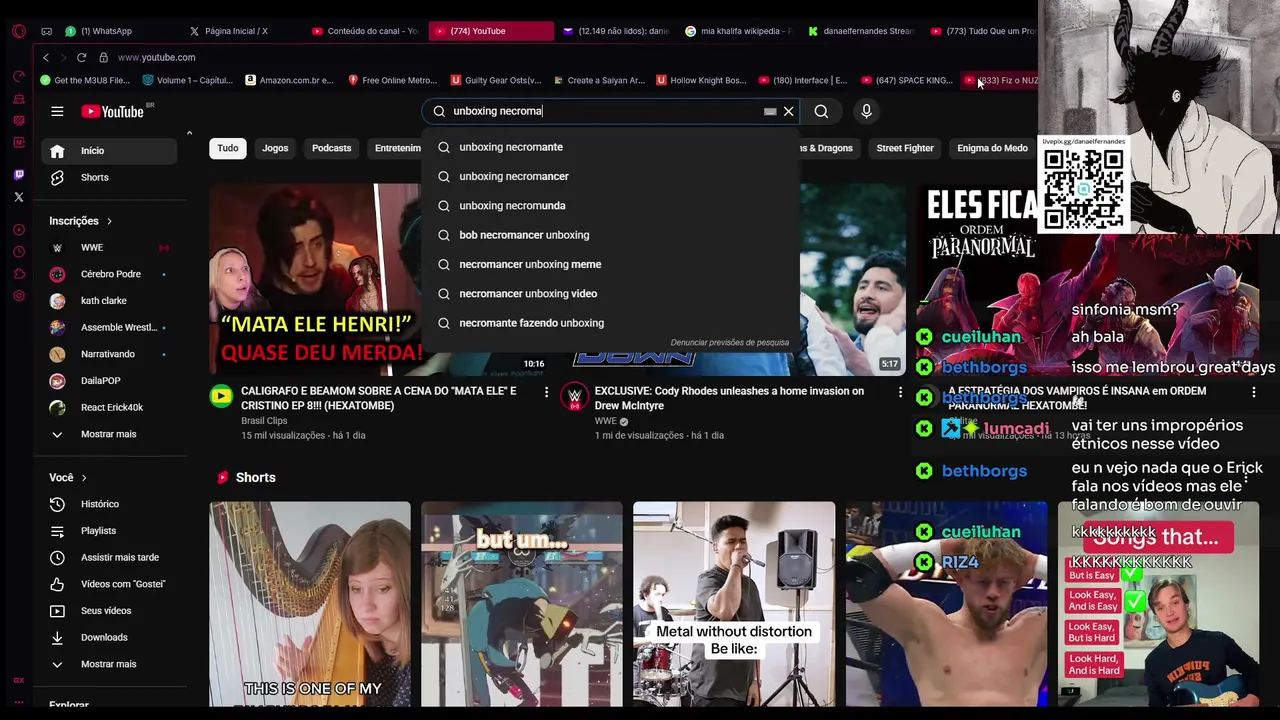Start voice search with the microphone icon
Image resolution: width=1280 pixels, height=720 pixels.
coord(866,111)
